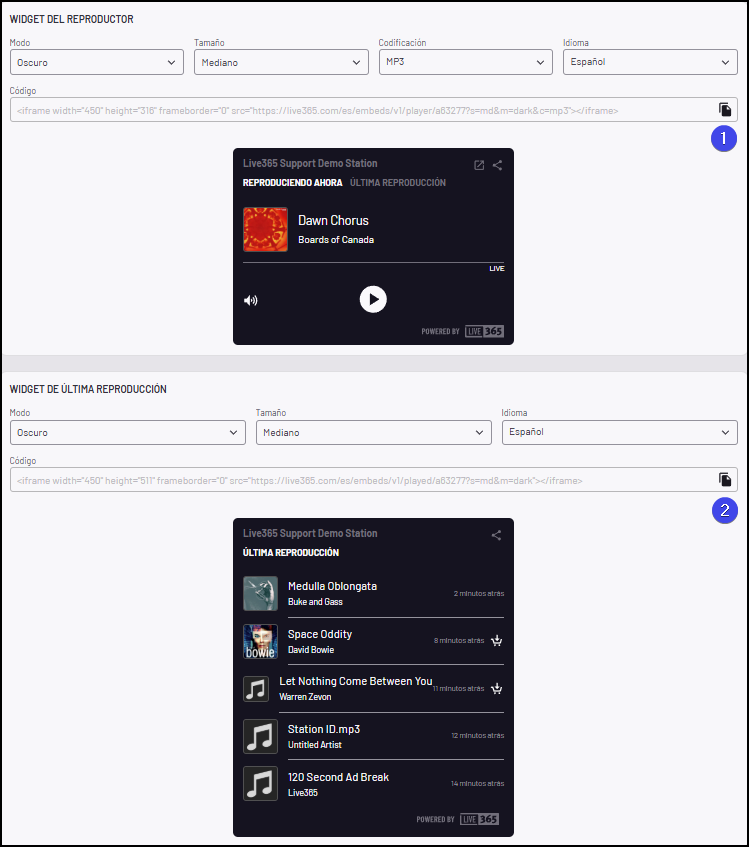The image size is (749, 847).
Task: Click the 2 minutos atrás timestamp
Action: 479,593
